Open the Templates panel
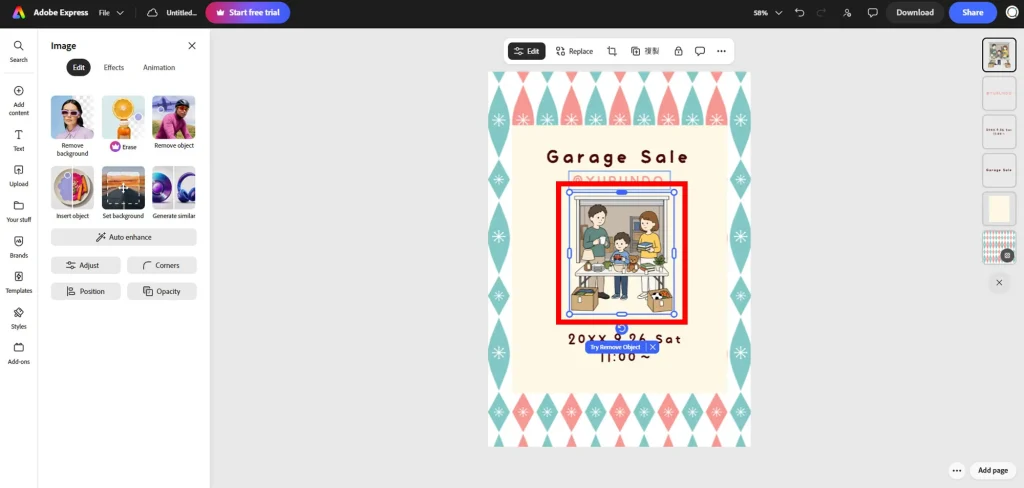This screenshot has height=488, width=1024. click(x=18, y=282)
